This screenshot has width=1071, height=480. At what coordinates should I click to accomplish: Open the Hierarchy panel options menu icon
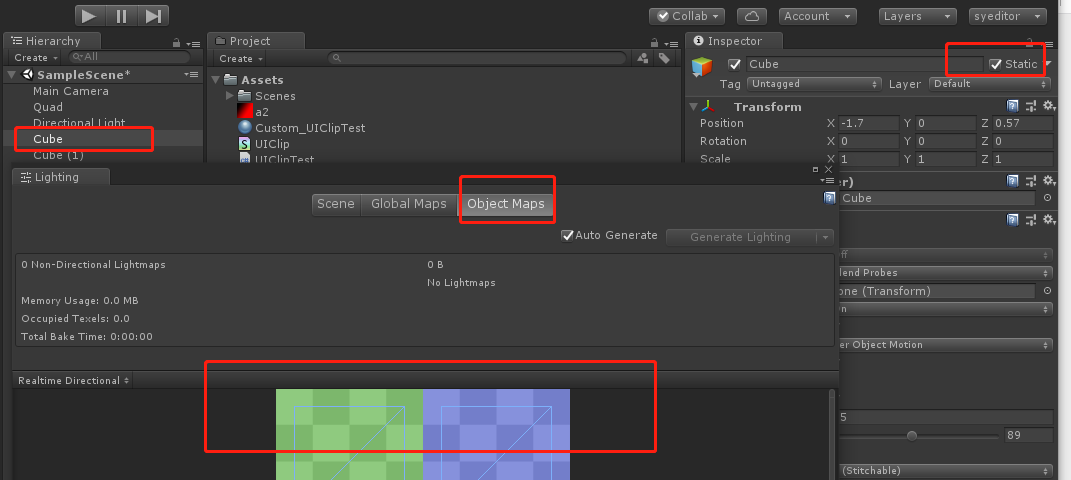pyautogui.click(x=195, y=43)
